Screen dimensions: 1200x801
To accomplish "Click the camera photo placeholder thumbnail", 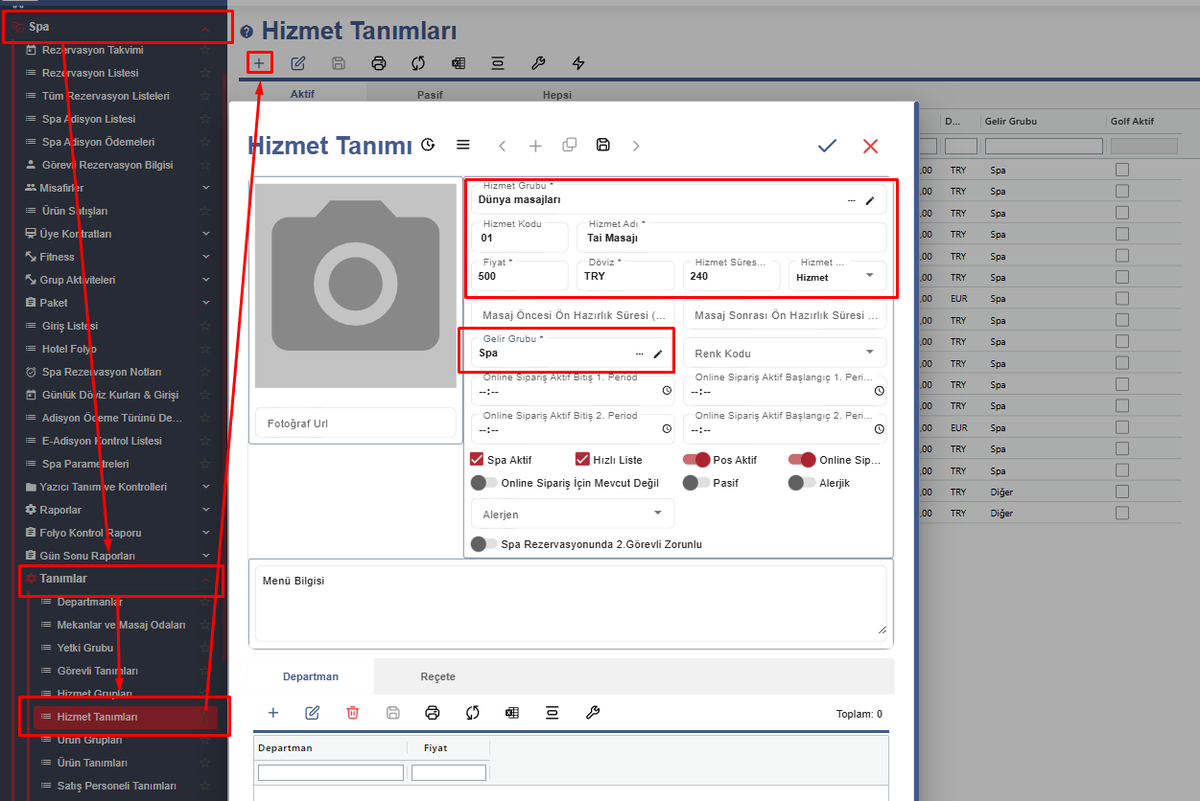I will (x=354, y=285).
